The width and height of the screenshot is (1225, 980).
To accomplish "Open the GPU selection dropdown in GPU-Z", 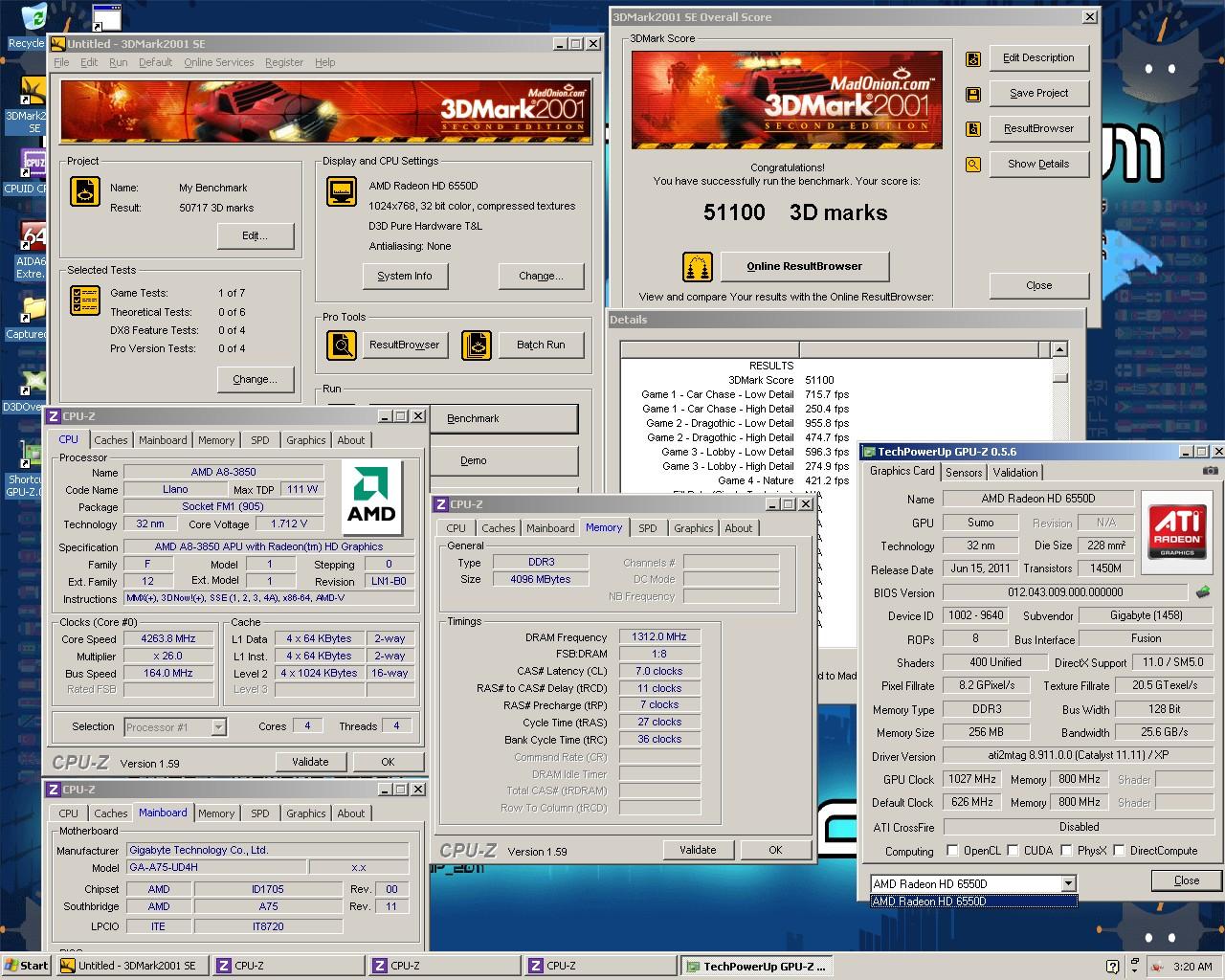I will [1068, 883].
